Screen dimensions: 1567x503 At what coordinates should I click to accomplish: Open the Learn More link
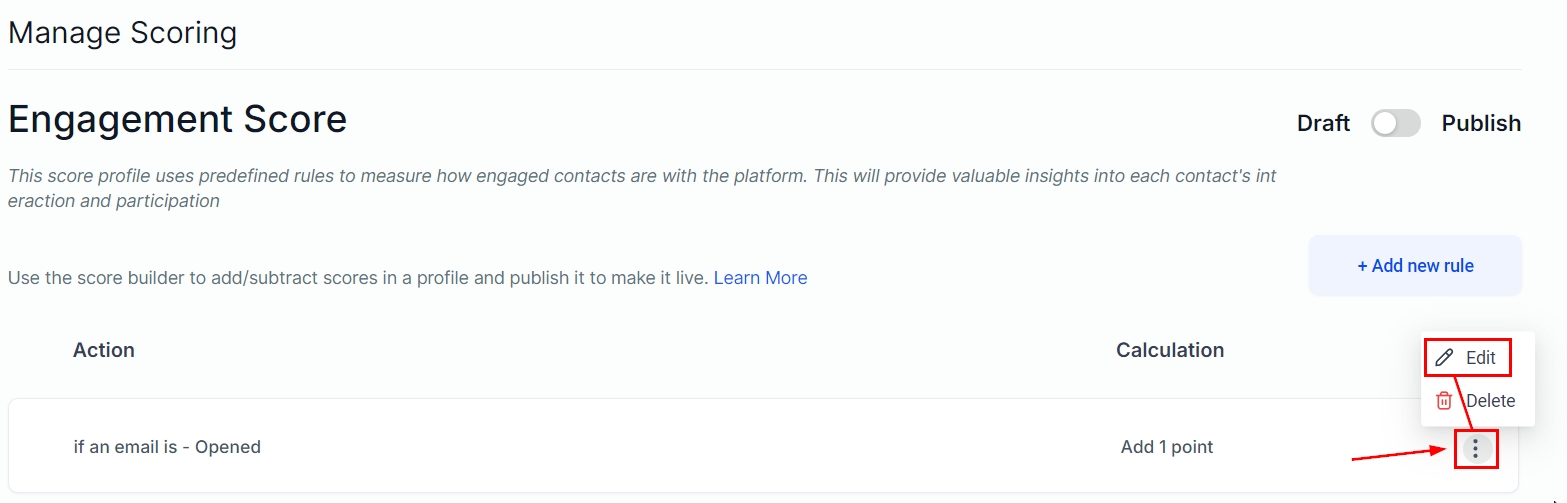(760, 278)
